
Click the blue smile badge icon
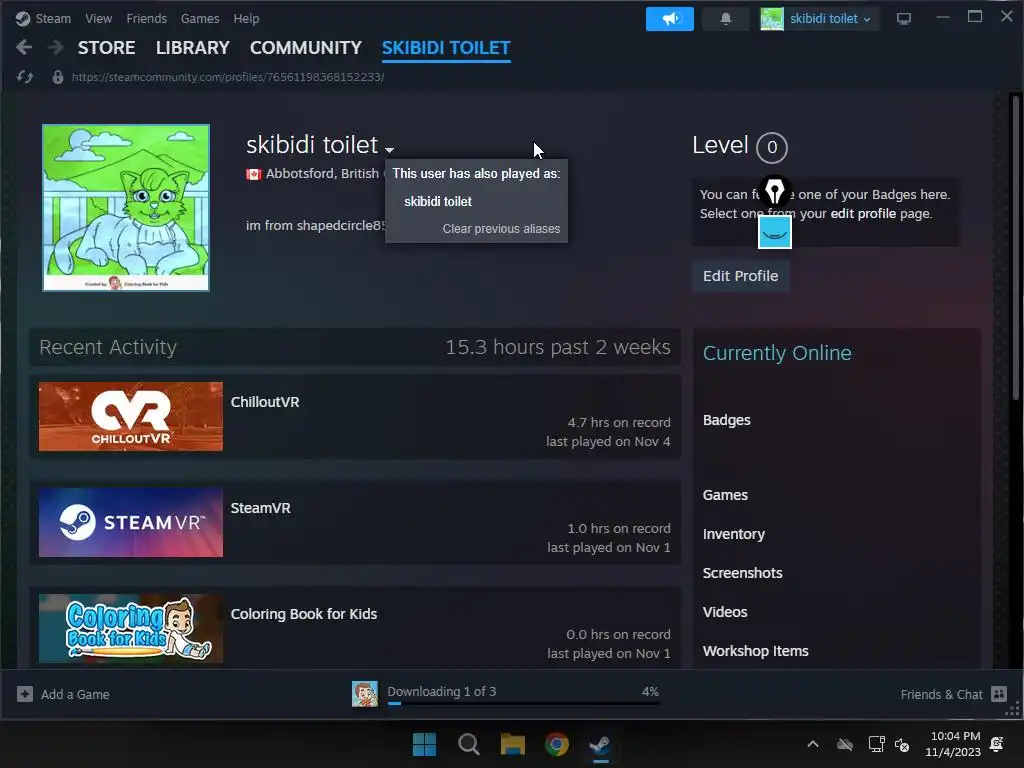tap(775, 232)
